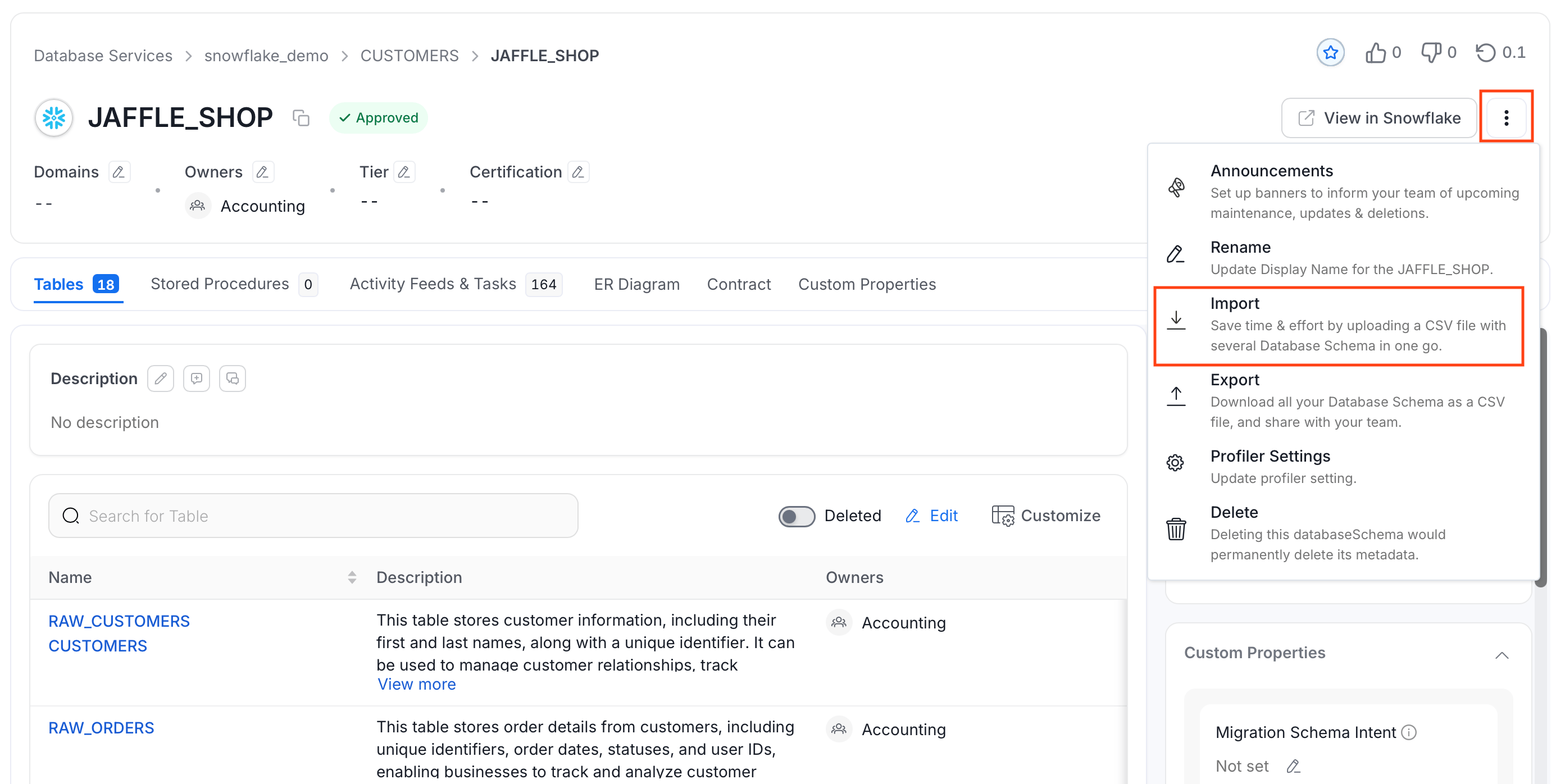Go to CUSTOMERS breadcrumb
The image size is (1565, 784).
(x=410, y=56)
